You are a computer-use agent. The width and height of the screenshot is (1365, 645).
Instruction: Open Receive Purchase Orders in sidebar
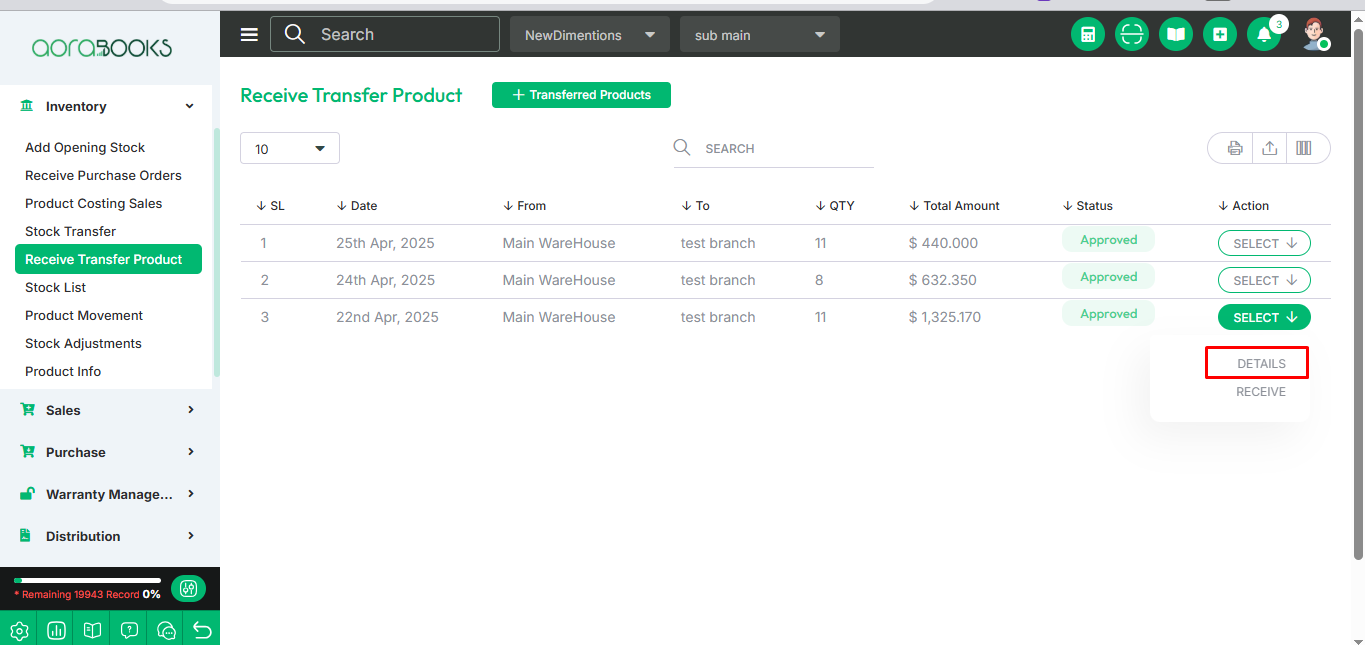click(x=103, y=175)
